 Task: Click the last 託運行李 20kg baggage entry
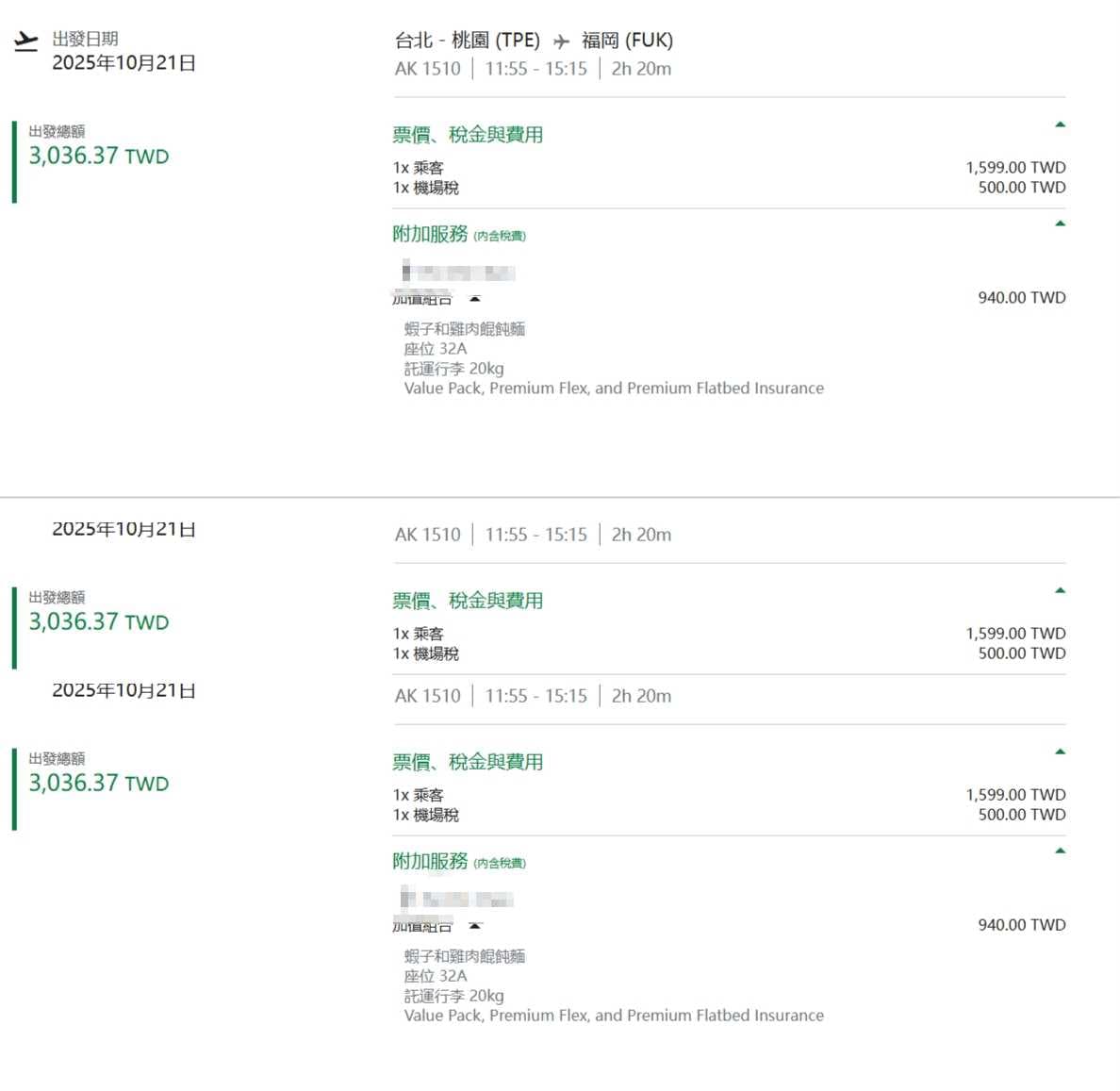click(x=453, y=996)
